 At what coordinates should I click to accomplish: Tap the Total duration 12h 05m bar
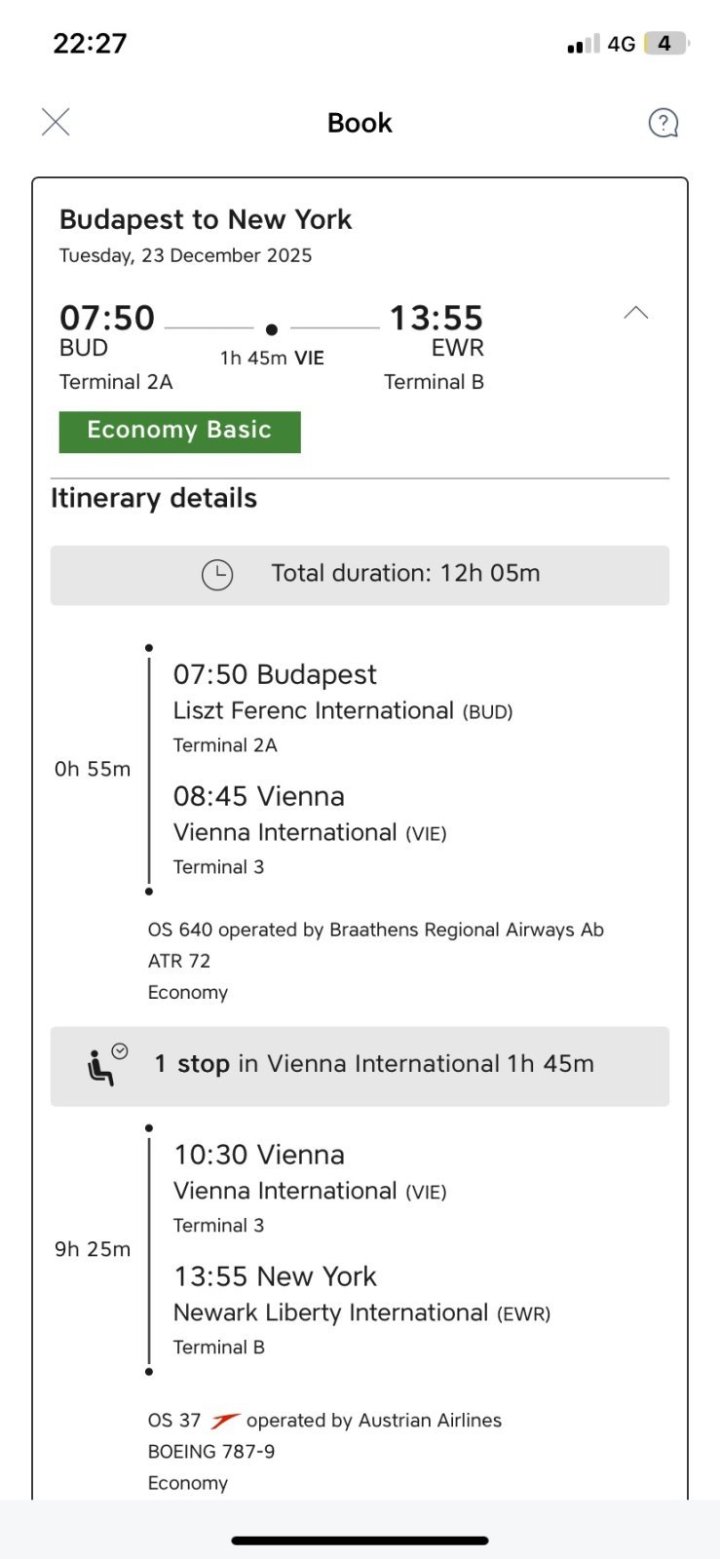coord(360,575)
